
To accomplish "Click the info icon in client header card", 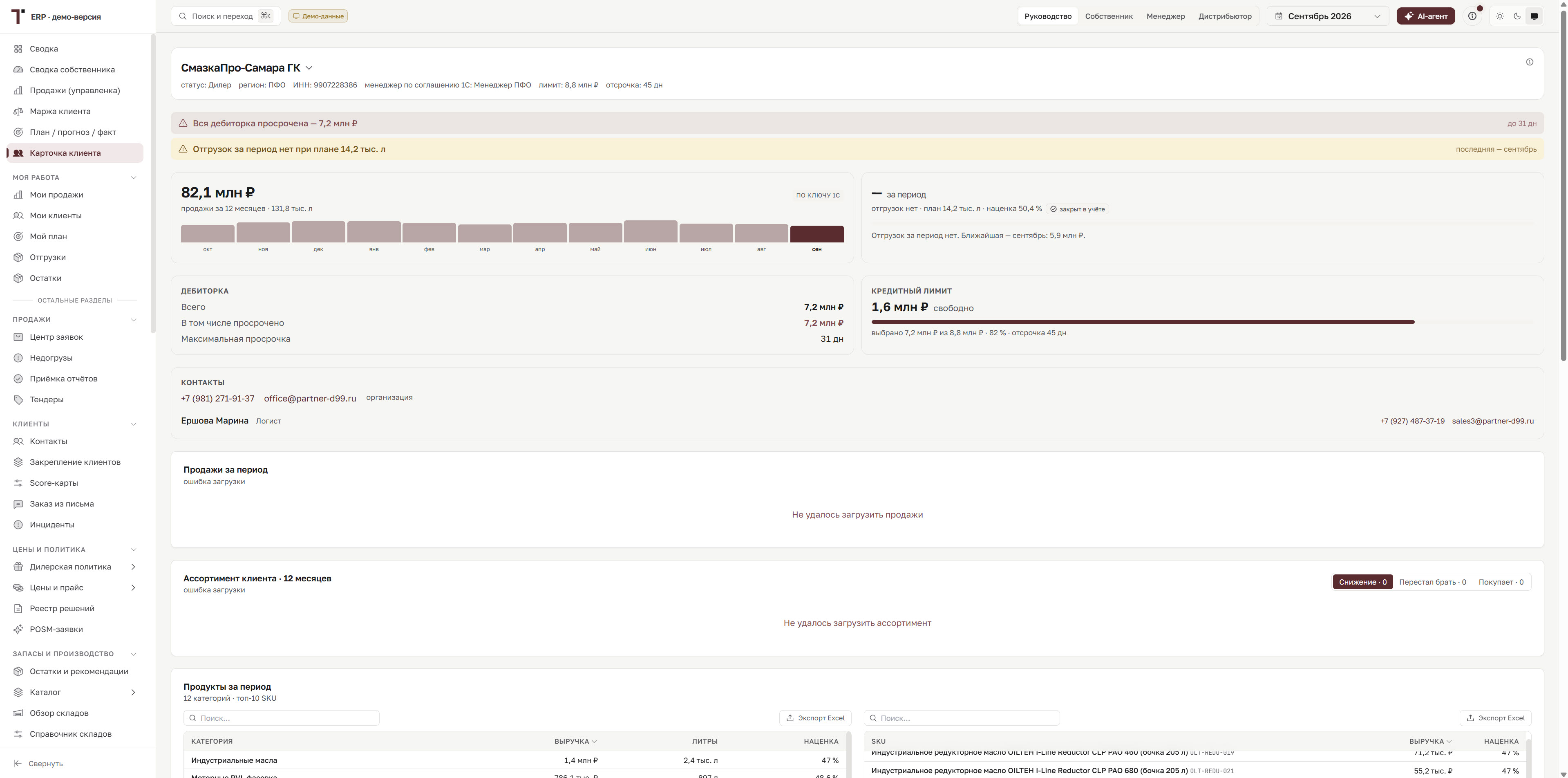I will (x=1529, y=62).
